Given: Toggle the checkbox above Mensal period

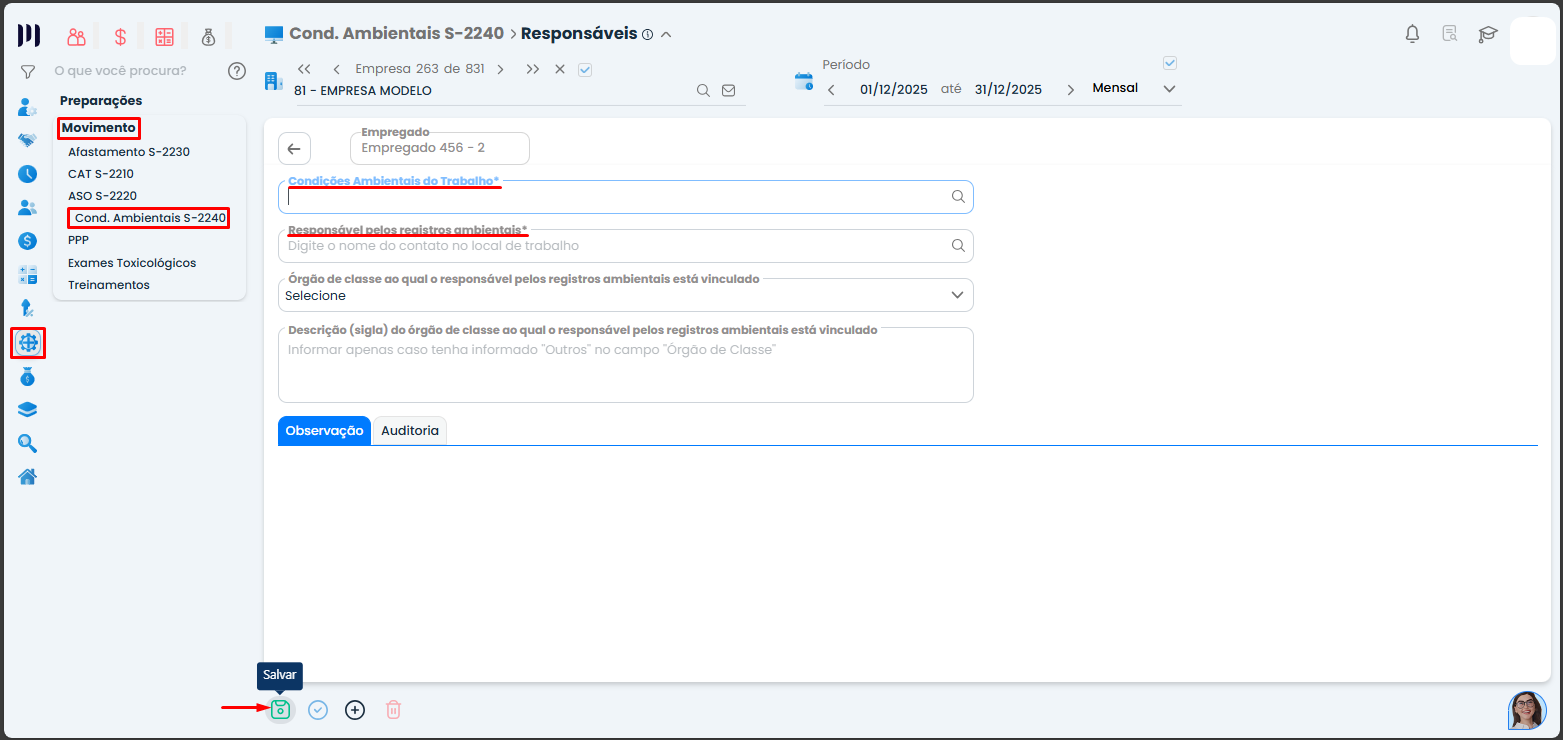Looking at the screenshot, I should (1170, 63).
